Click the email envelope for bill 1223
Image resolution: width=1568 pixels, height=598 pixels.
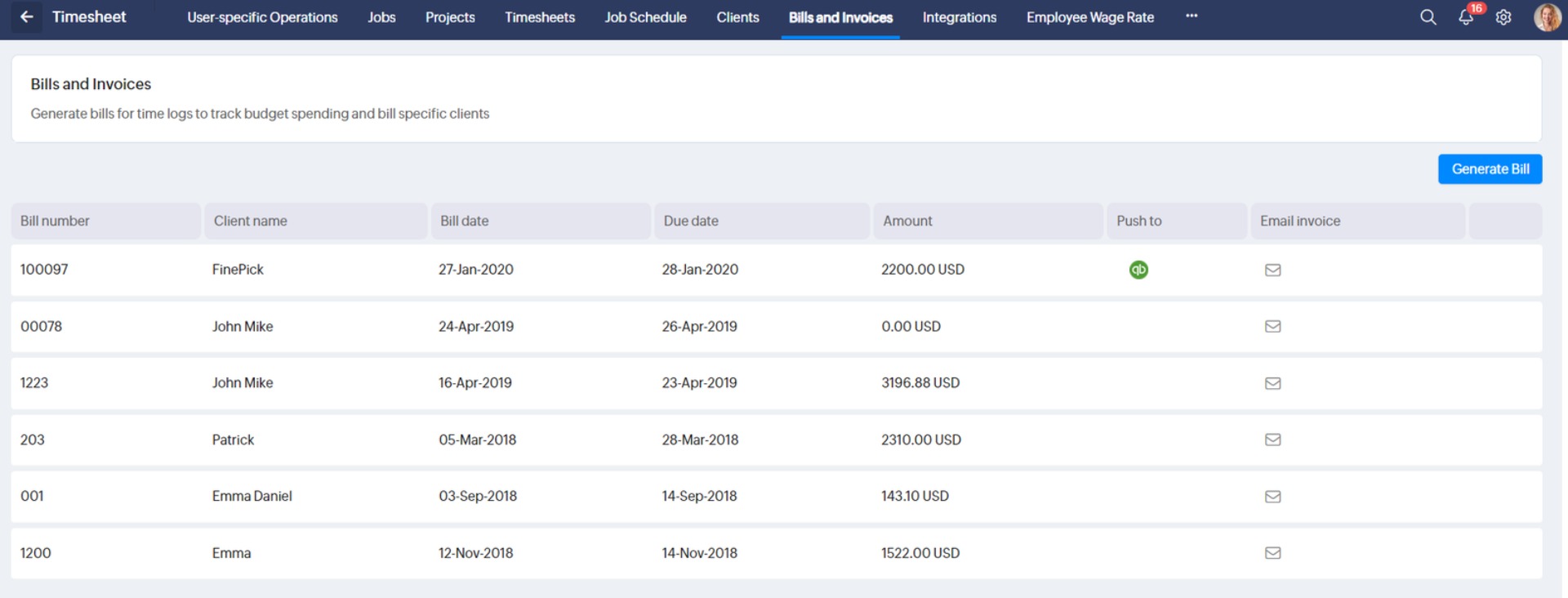tap(1272, 383)
